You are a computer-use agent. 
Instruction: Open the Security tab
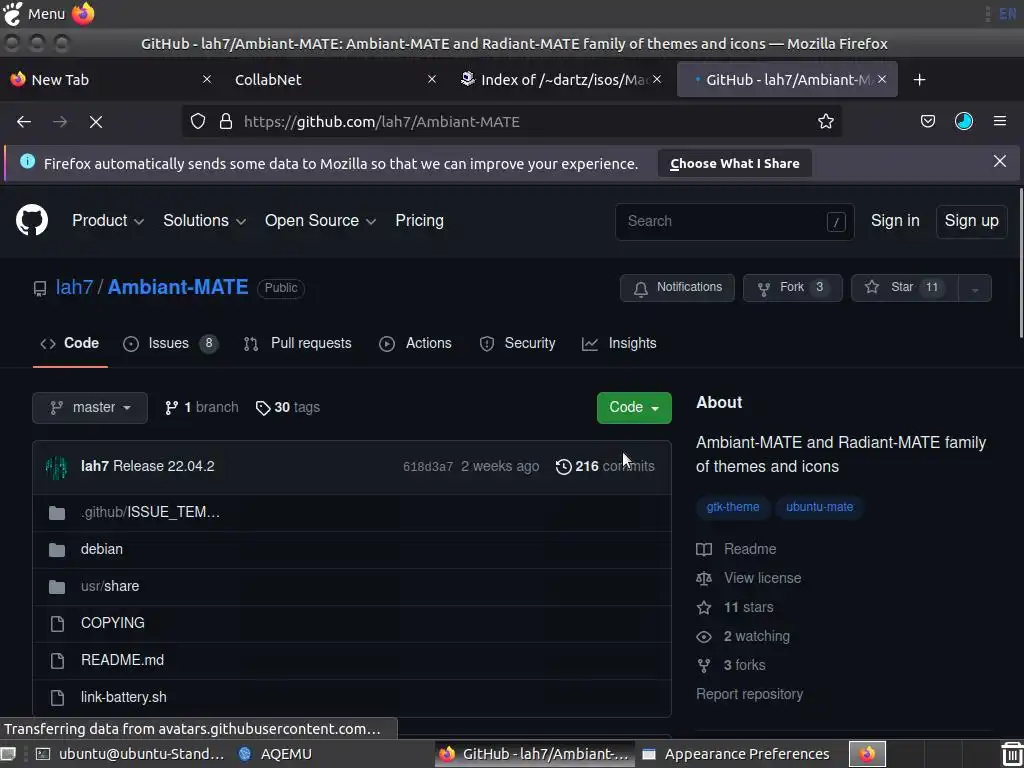[517, 344]
